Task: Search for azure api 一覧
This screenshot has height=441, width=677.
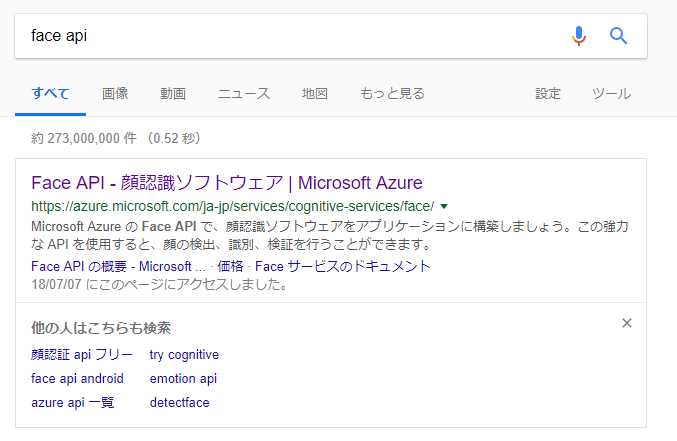Action: coord(73,403)
